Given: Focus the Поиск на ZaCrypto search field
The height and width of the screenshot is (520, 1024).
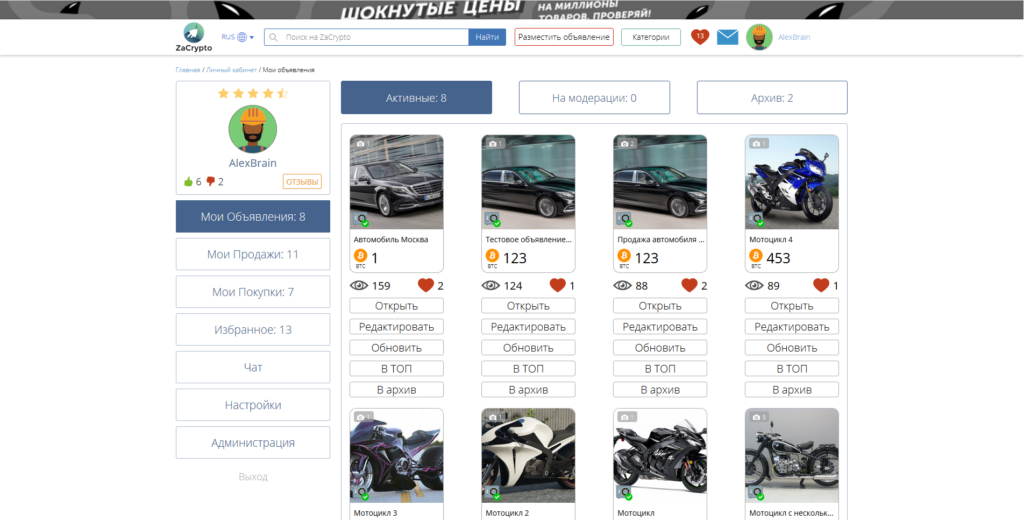Looking at the screenshot, I should (x=366, y=37).
